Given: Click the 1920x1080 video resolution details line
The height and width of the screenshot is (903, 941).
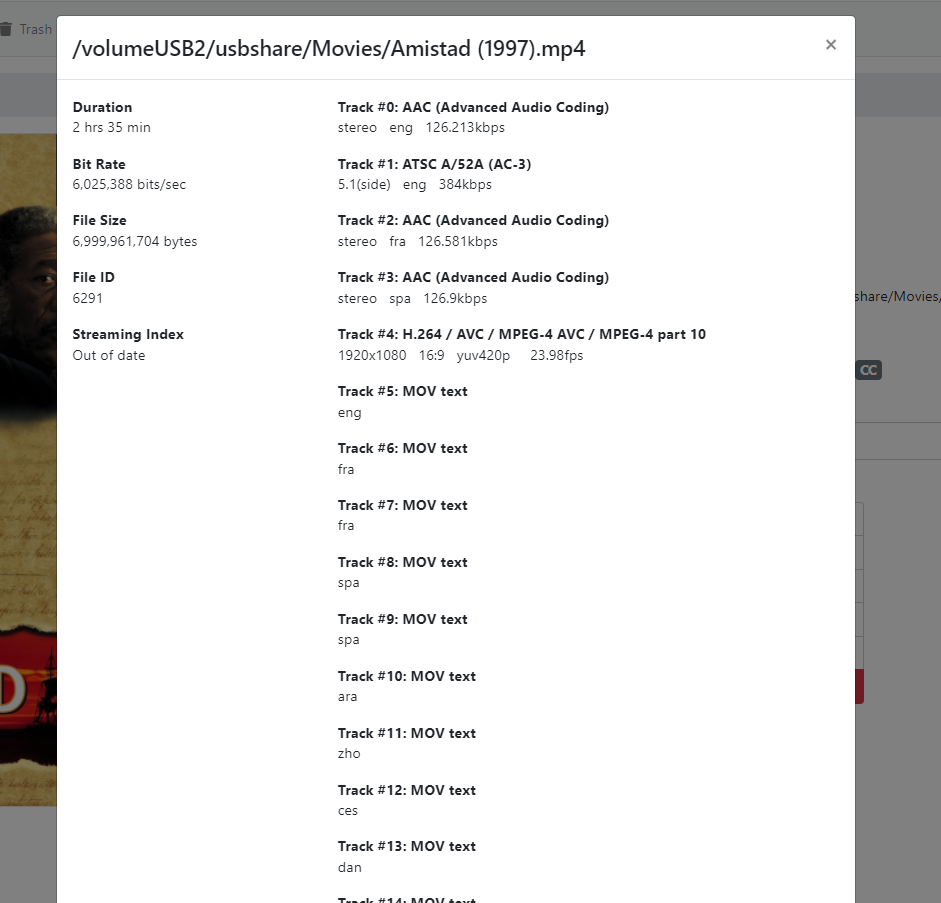Looking at the screenshot, I should pyautogui.click(x=460, y=355).
